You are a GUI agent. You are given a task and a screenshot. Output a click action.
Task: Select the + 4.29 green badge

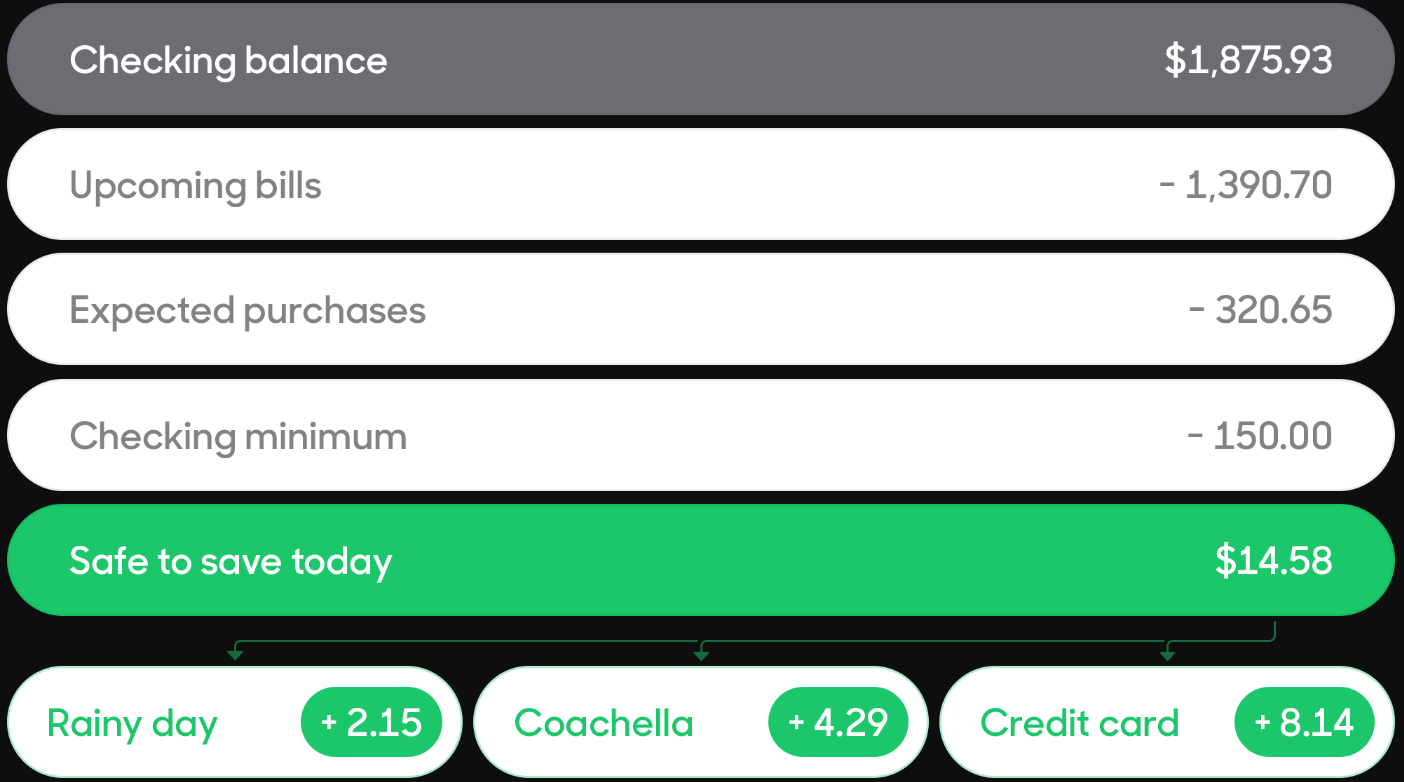(838, 722)
